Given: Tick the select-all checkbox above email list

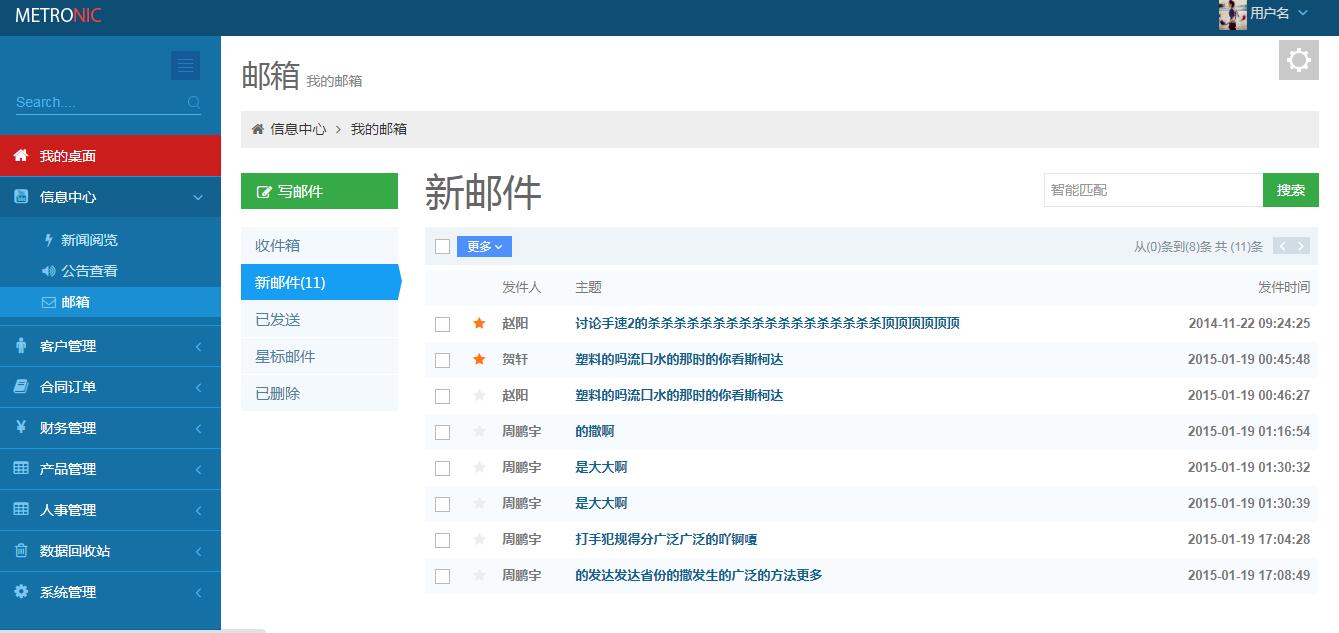Looking at the screenshot, I should 442,247.
